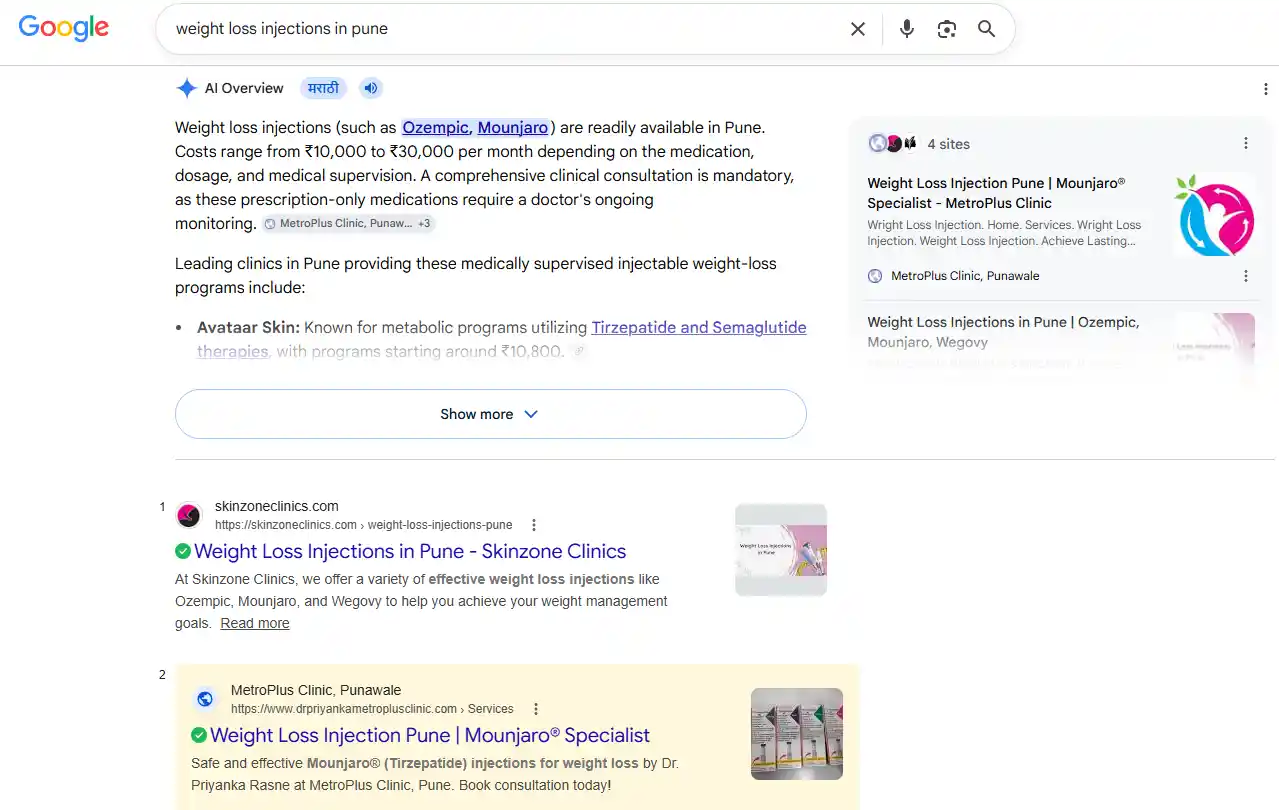The image size is (1279, 810).
Task: Click the skinzoneclinics.com favicon
Action: click(x=188, y=515)
